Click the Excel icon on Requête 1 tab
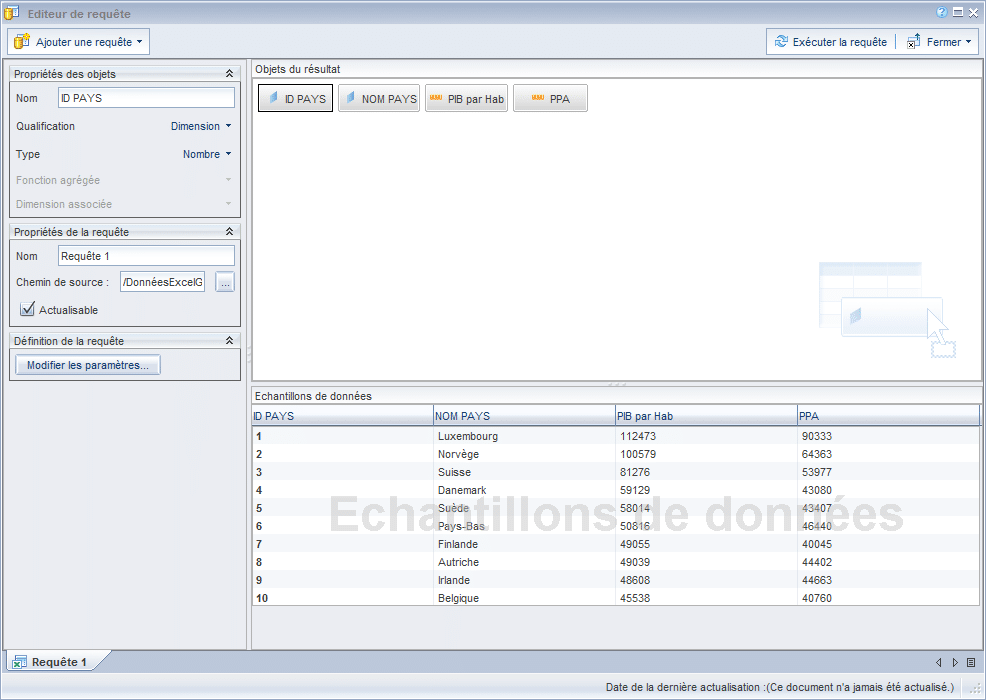This screenshot has width=986, height=700. coord(19,662)
